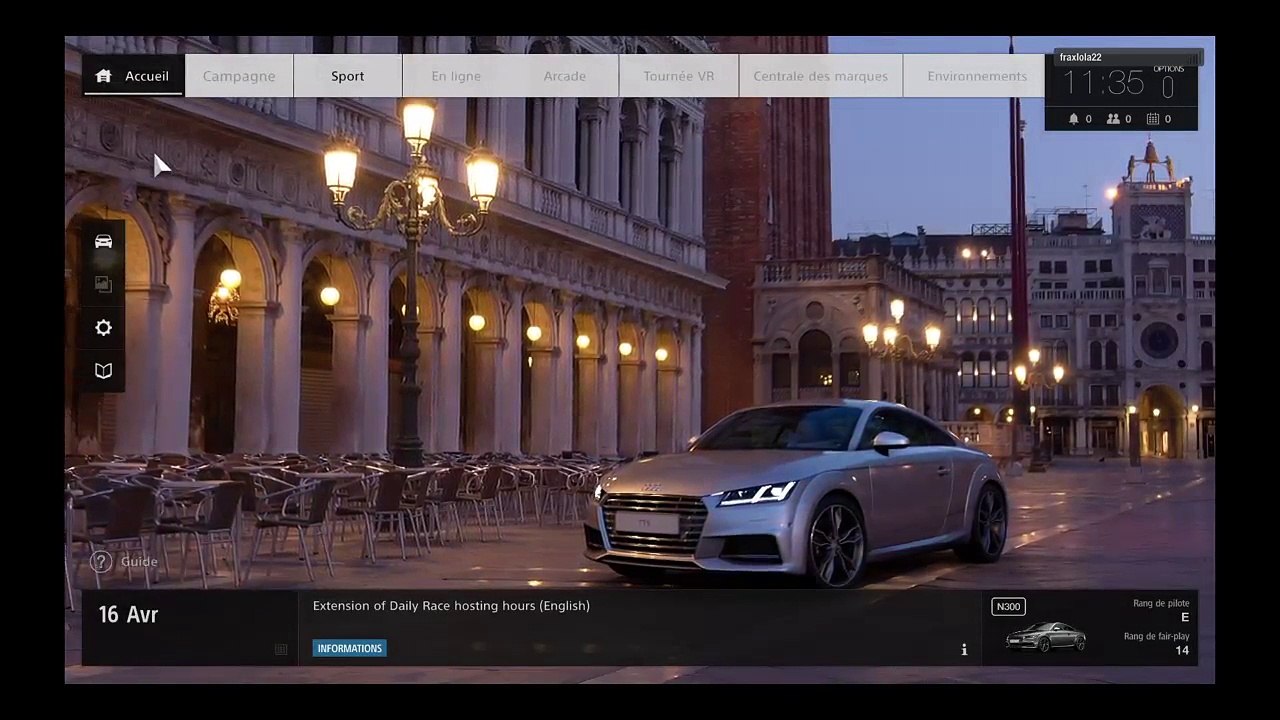This screenshot has width=1280, height=720.
Task: Select the N300 class badge
Action: (1008, 607)
